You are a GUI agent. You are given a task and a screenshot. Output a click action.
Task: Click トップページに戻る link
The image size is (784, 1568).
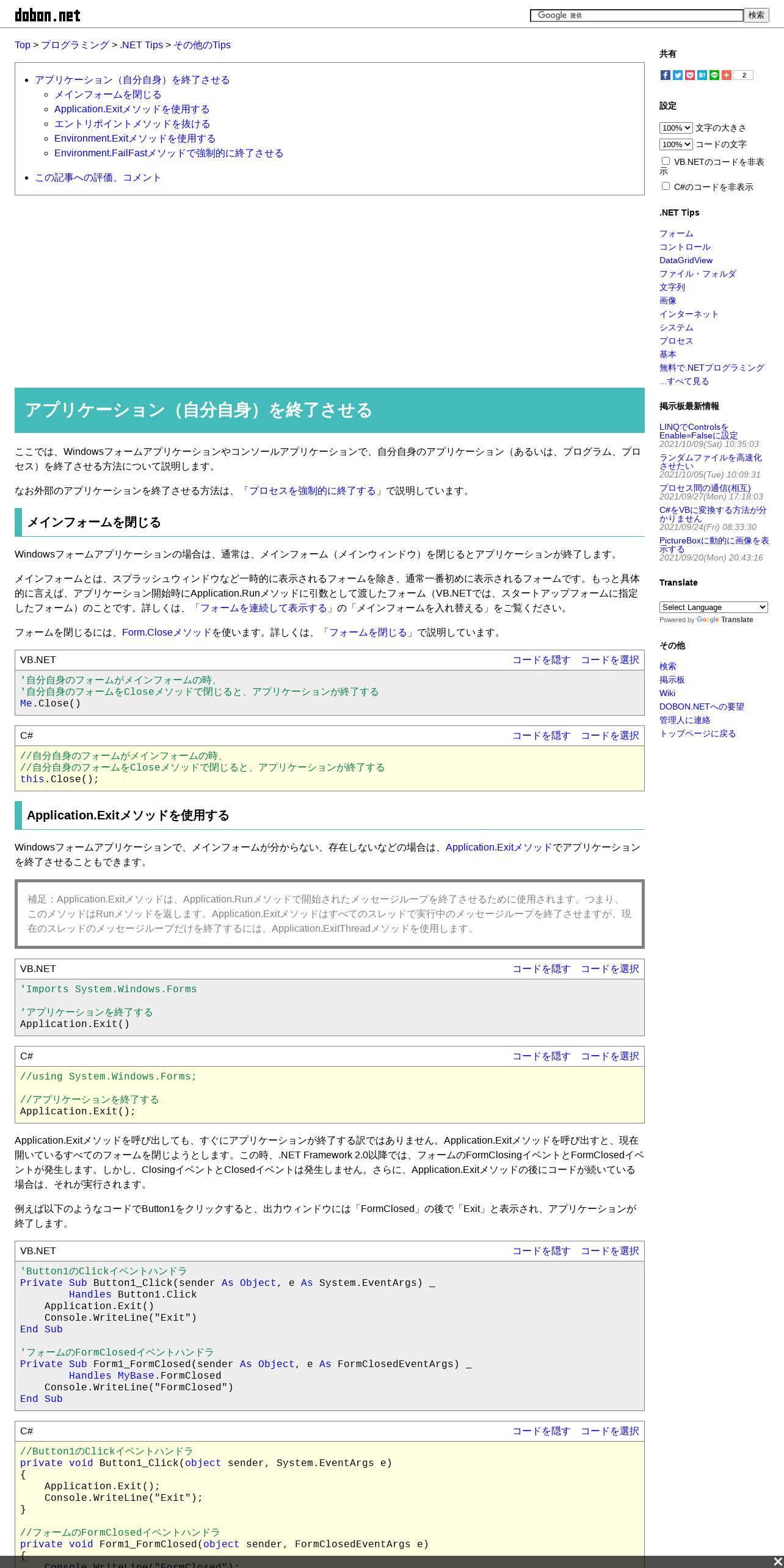pyautogui.click(x=698, y=733)
